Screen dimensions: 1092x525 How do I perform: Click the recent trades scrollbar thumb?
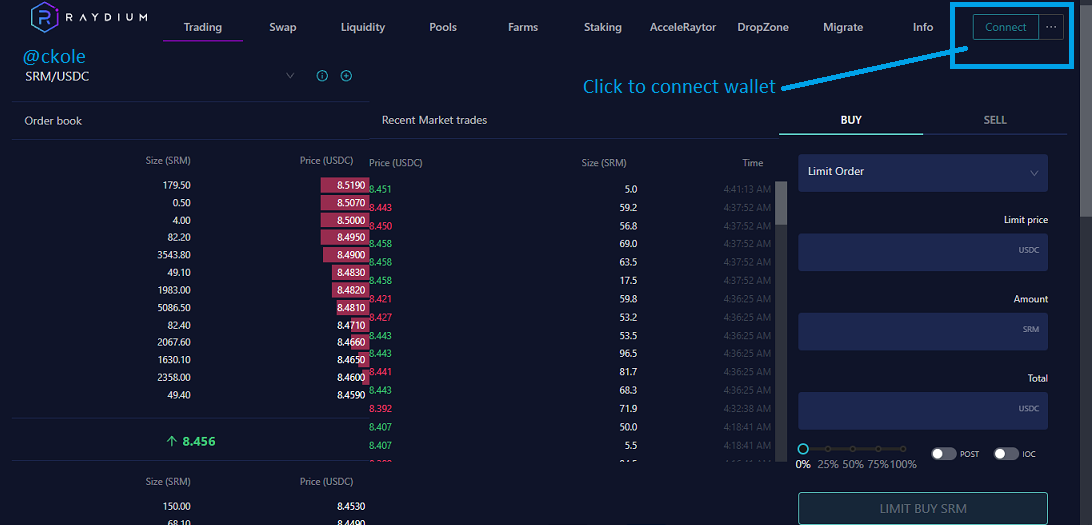pyautogui.click(x=781, y=203)
